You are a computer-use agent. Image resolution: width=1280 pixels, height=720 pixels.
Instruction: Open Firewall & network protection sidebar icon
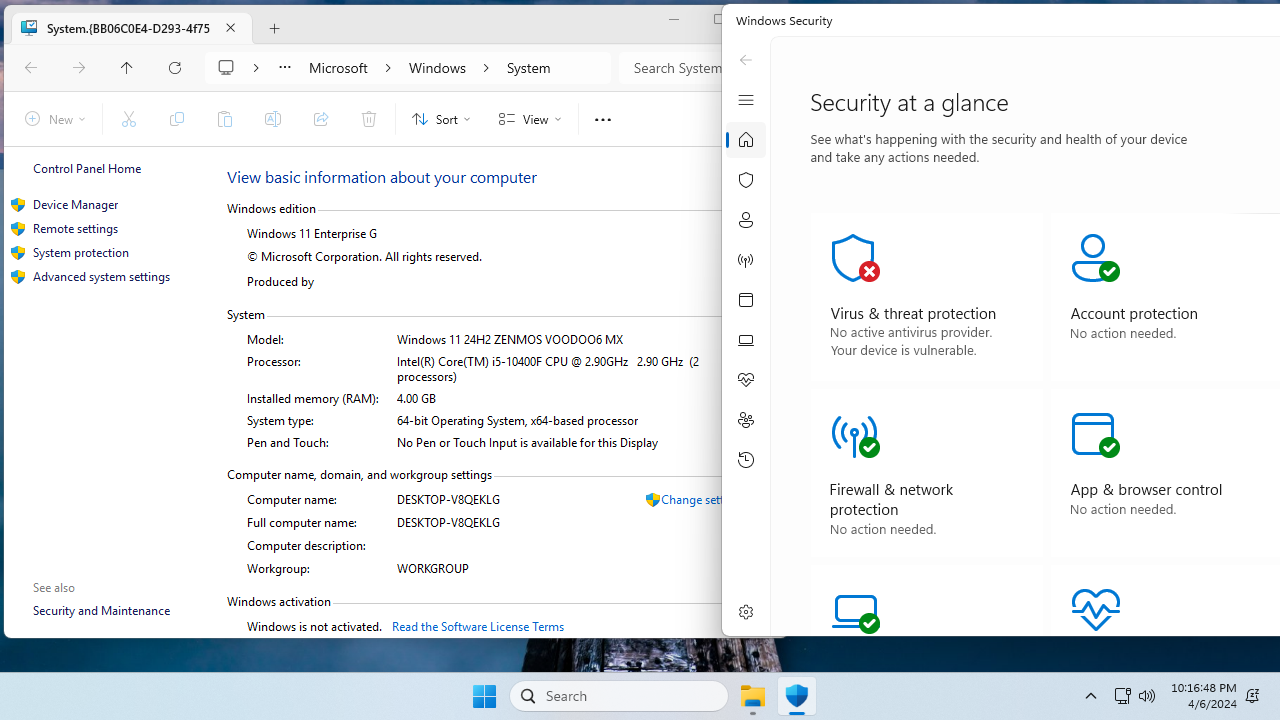tap(746, 260)
